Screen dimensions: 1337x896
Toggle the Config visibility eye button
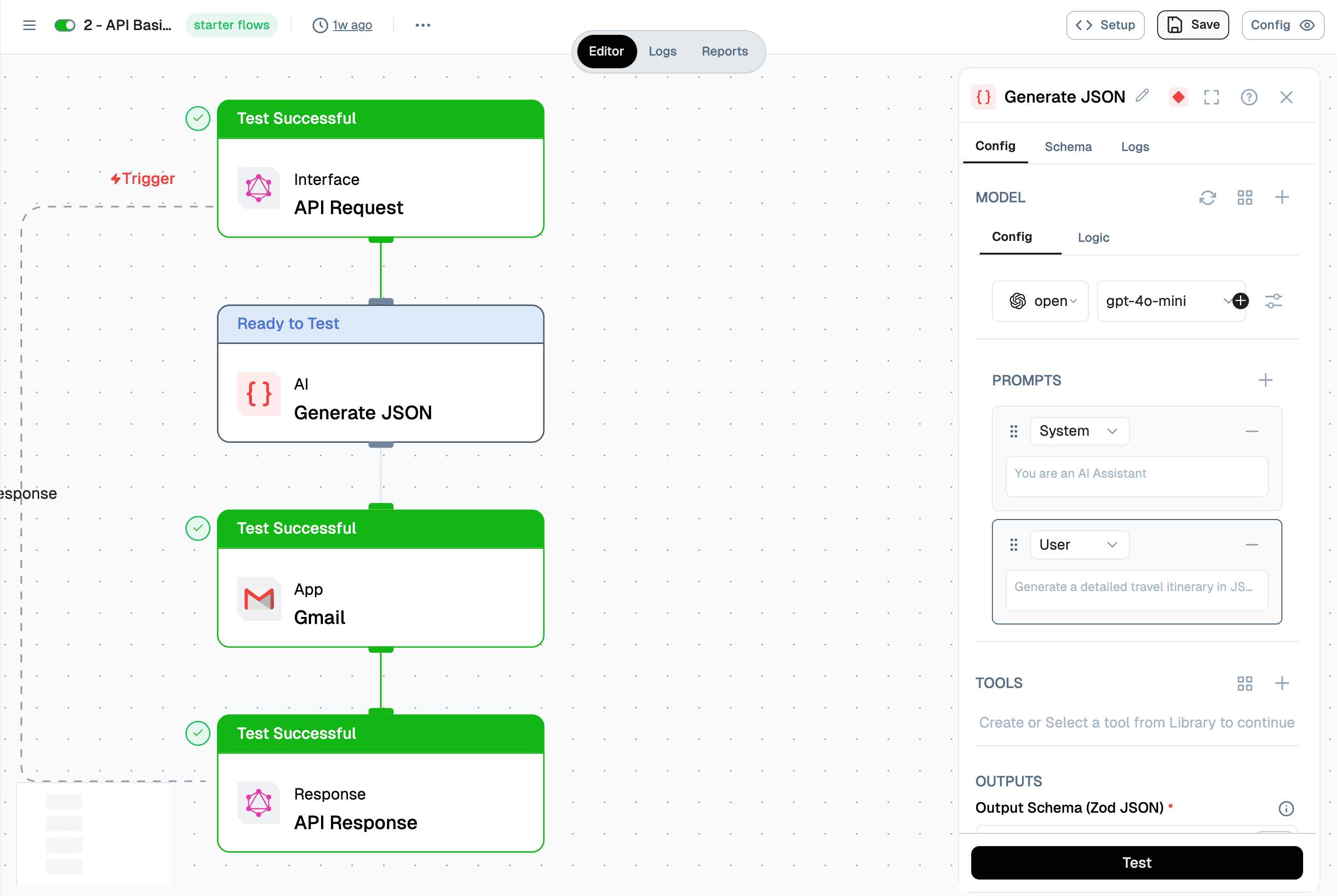coord(1282,25)
